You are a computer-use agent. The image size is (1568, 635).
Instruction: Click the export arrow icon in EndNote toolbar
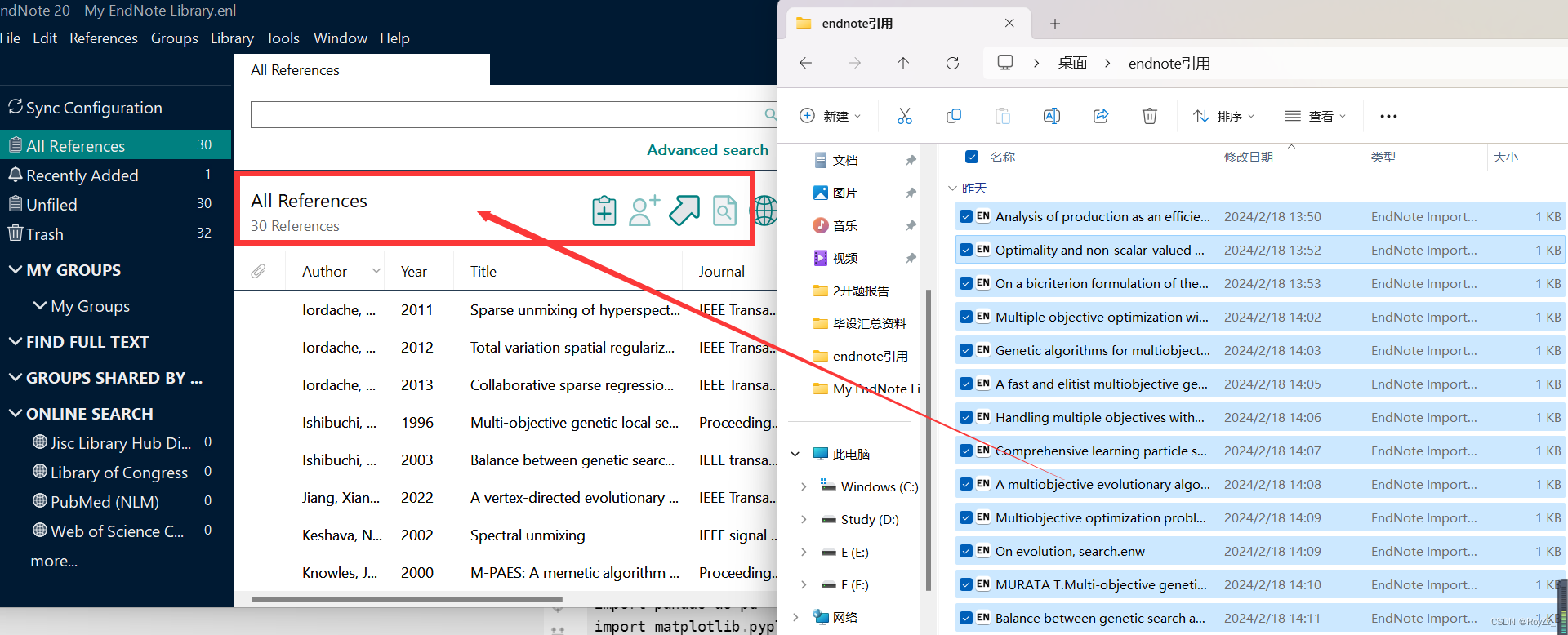[x=684, y=211]
